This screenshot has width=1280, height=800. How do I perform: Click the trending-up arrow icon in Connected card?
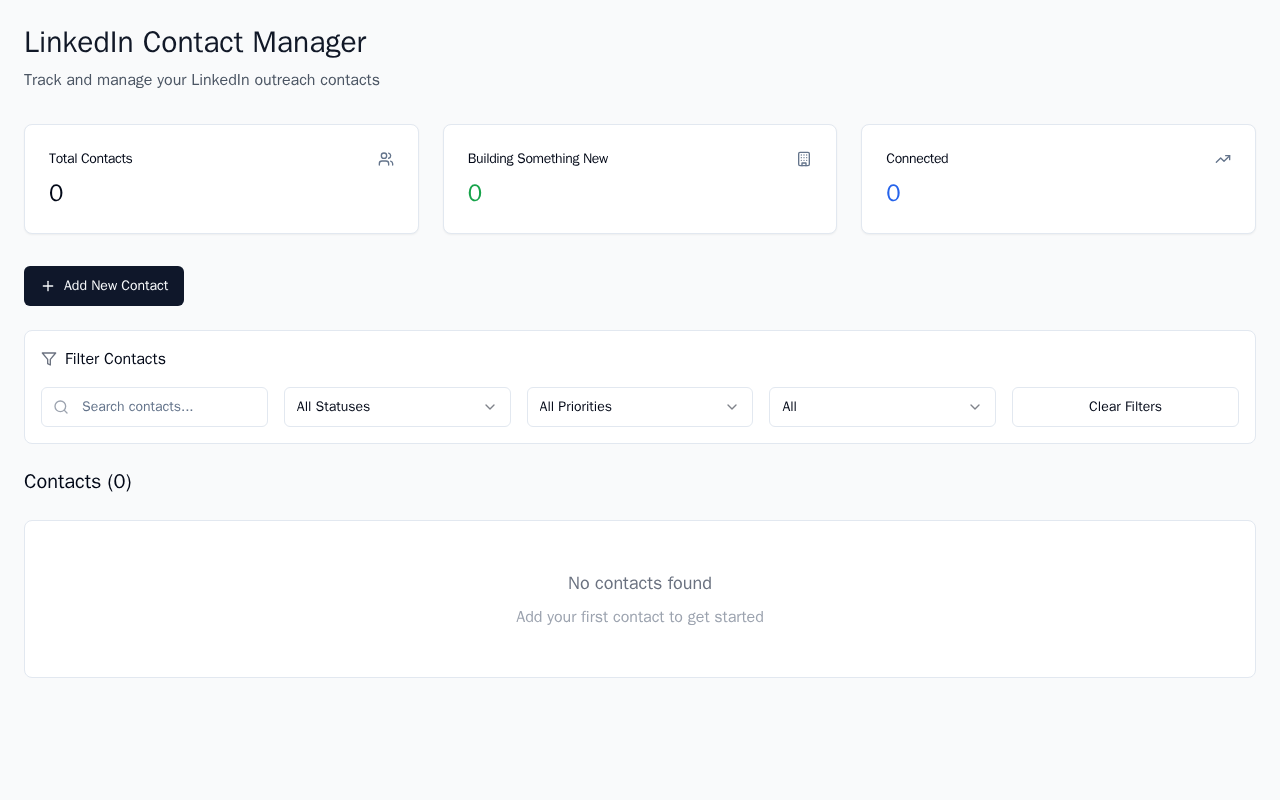point(1223,159)
